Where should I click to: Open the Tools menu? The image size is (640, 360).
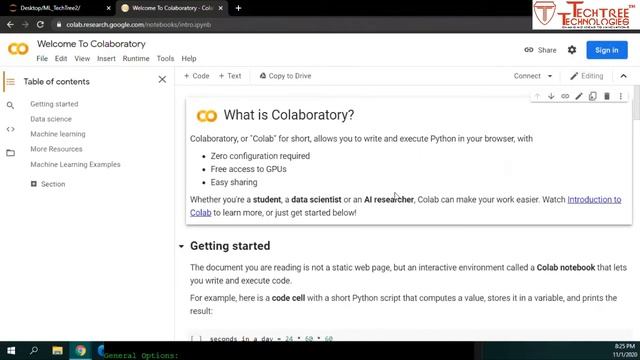tap(165, 59)
